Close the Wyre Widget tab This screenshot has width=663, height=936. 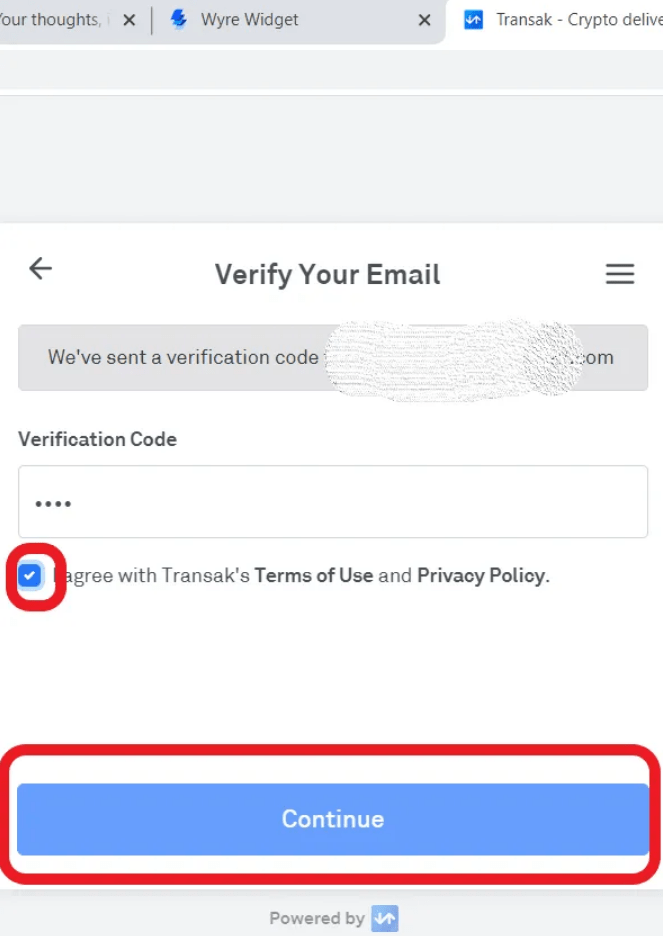point(424,20)
